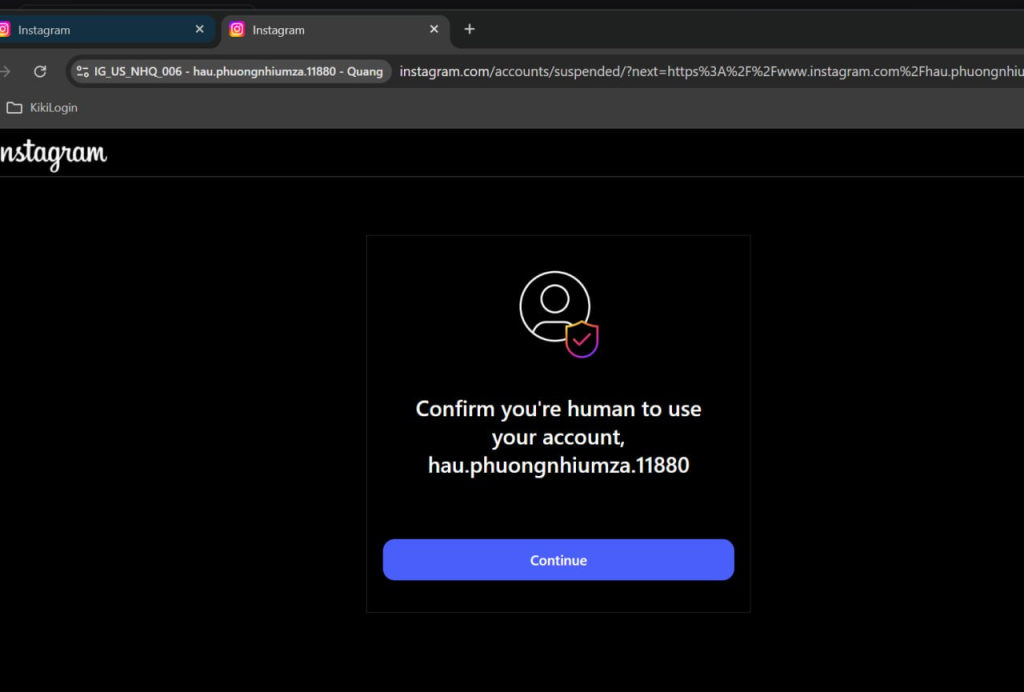This screenshot has width=1024, height=692.
Task: Close the first Instagram tab
Action: click(200, 29)
